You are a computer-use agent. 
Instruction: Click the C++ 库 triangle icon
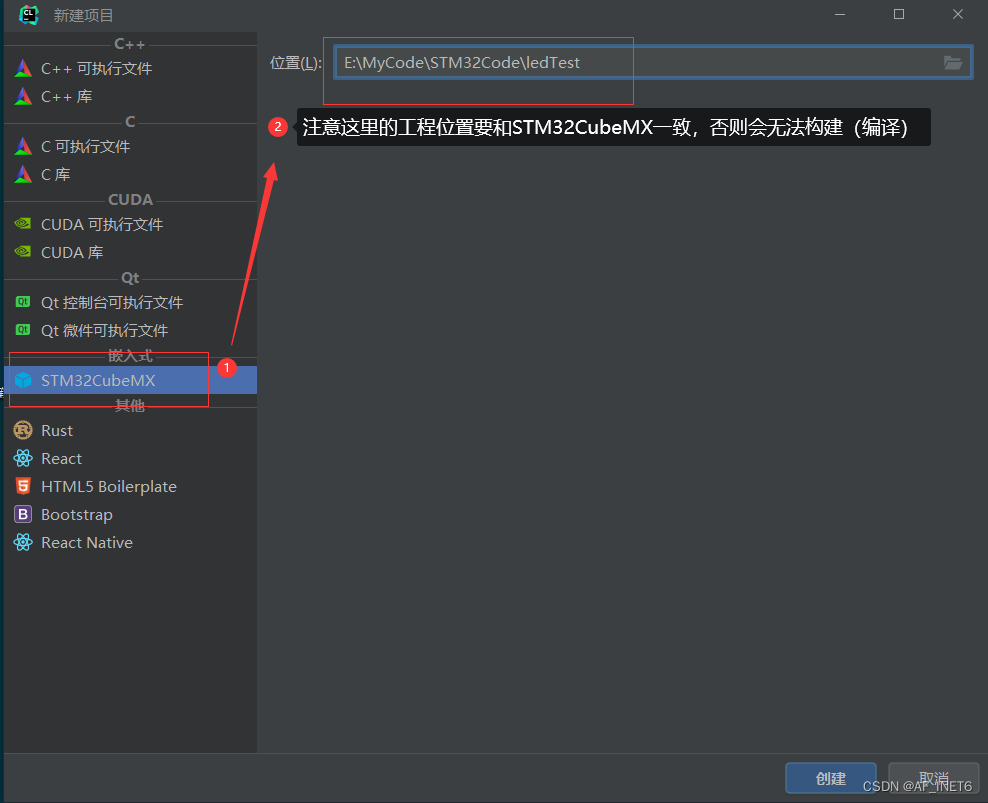[23, 96]
